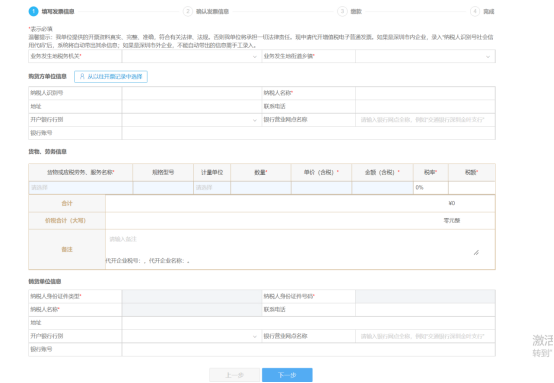Click 从以往开票记录中选择 button
Image resolution: width=554 pixels, height=383 pixels.
111,76
